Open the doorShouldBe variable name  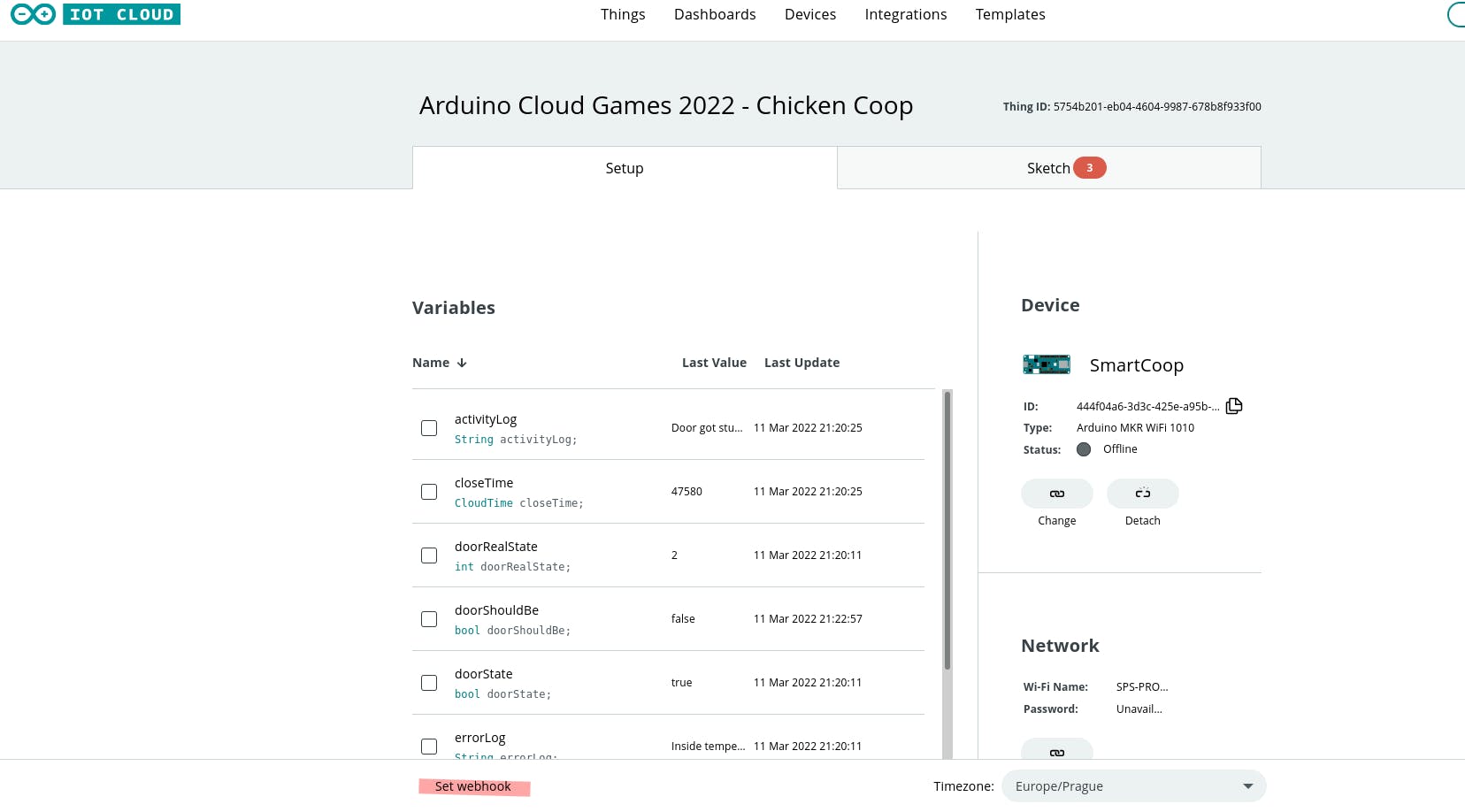tap(496, 610)
